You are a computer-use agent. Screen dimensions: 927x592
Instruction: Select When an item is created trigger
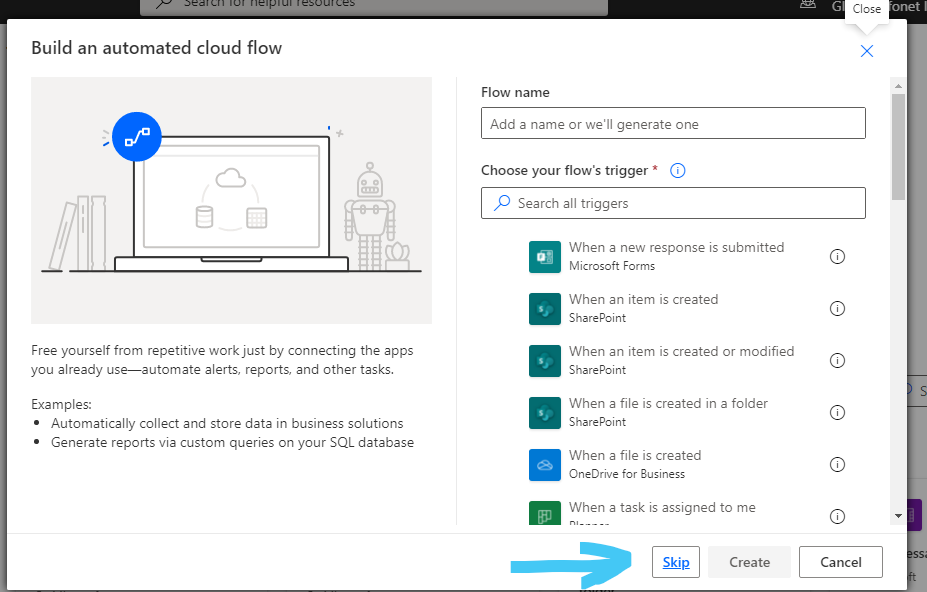click(643, 300)
